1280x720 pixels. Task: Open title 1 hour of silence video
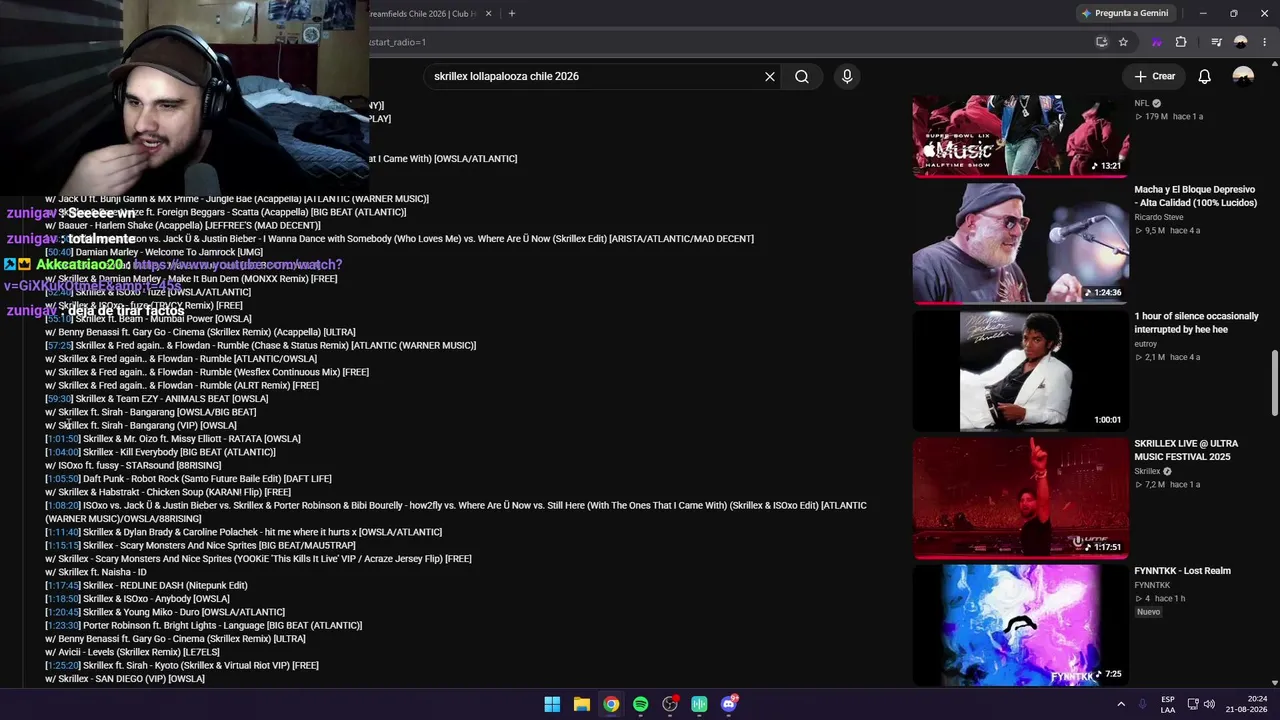pyautogui.click(x=1196, y=323)
